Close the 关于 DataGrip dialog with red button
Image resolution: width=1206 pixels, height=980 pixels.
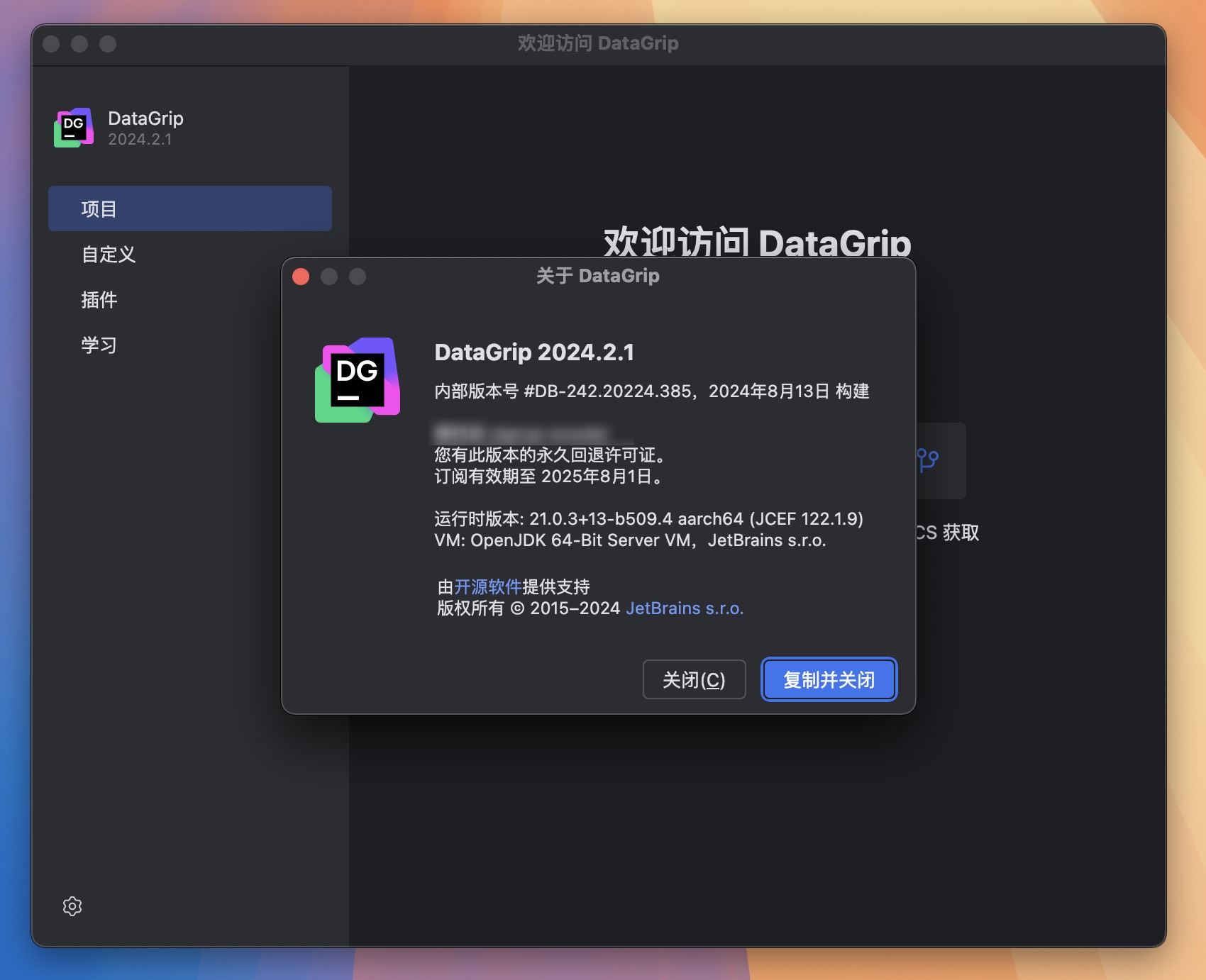point(301,276)
